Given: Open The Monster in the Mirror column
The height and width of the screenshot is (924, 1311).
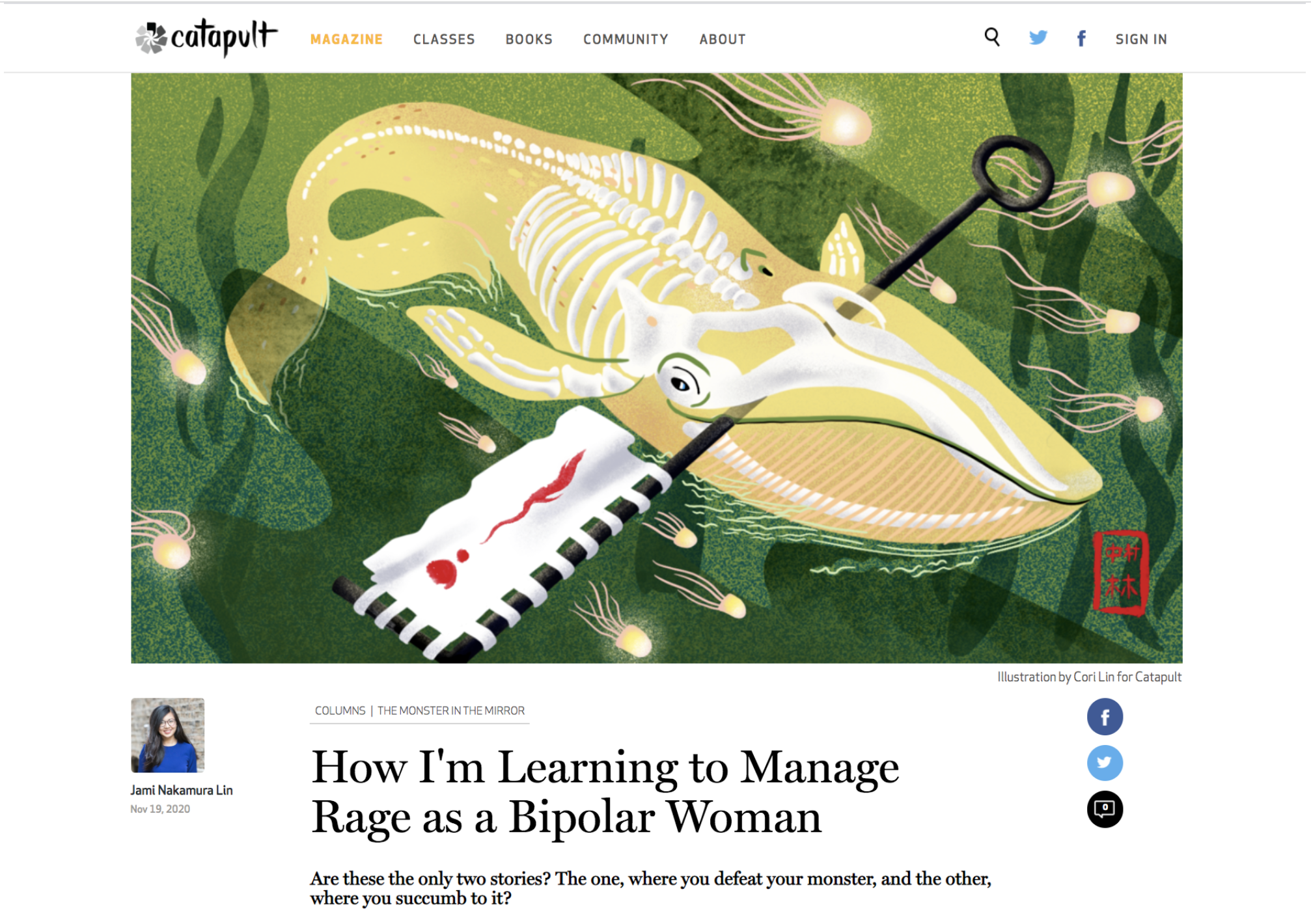Looking at the screenshot, I should [x=451, y=711].
